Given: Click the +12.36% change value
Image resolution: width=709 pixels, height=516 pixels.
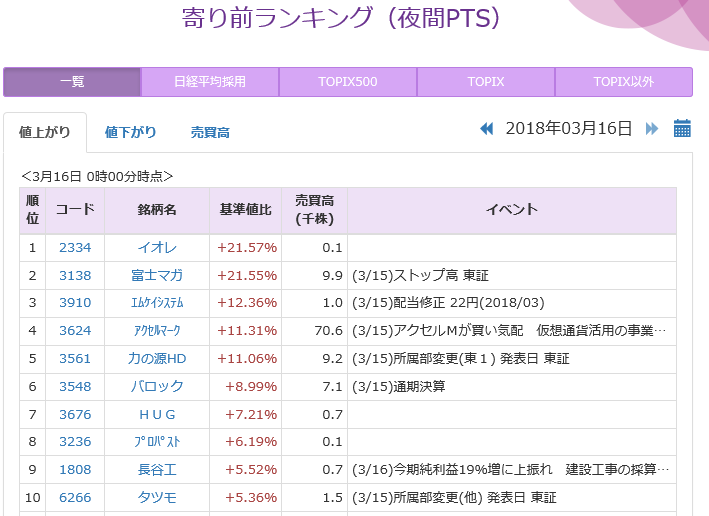Looking at the screenshot, I should 247,303.
